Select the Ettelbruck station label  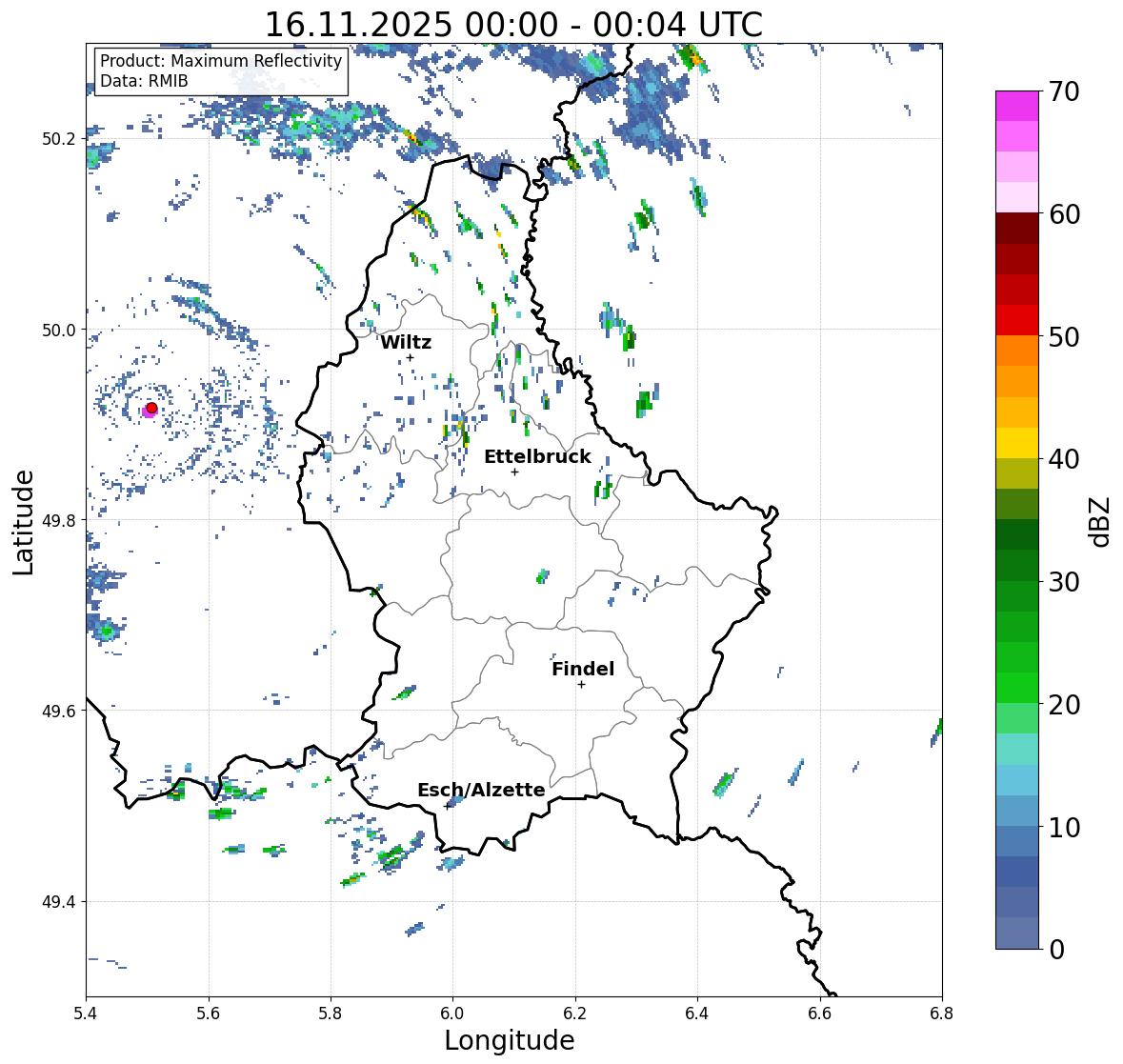tap(537, 457)
